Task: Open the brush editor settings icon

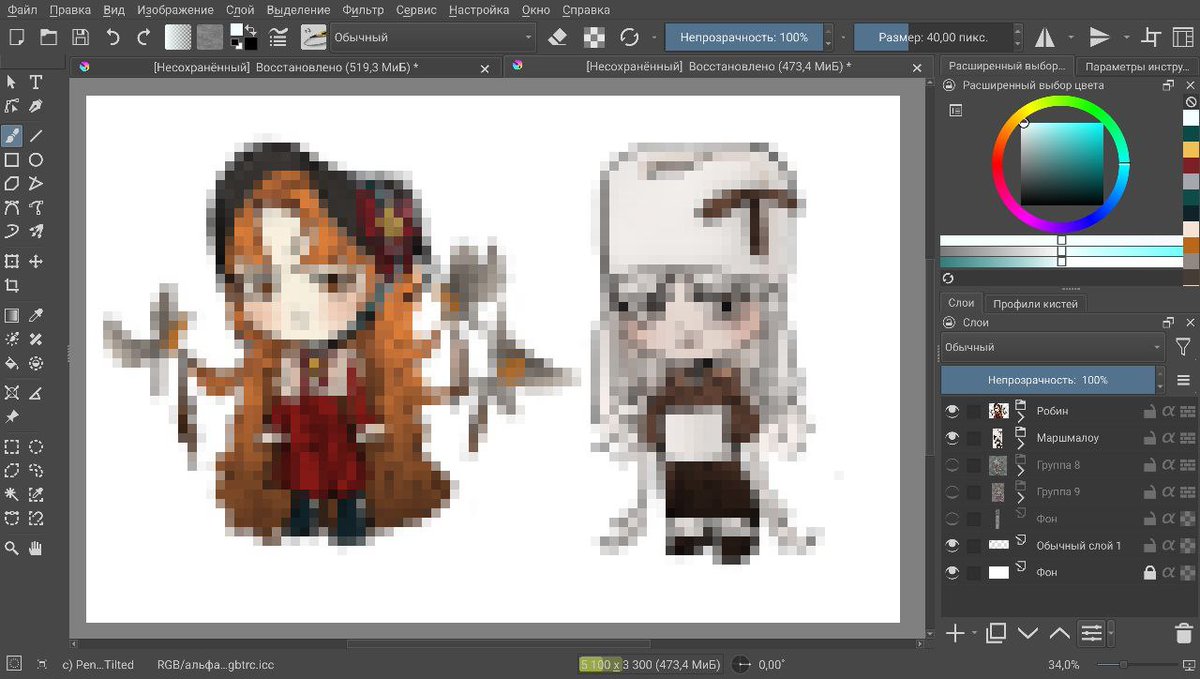Action: (279, 37)
